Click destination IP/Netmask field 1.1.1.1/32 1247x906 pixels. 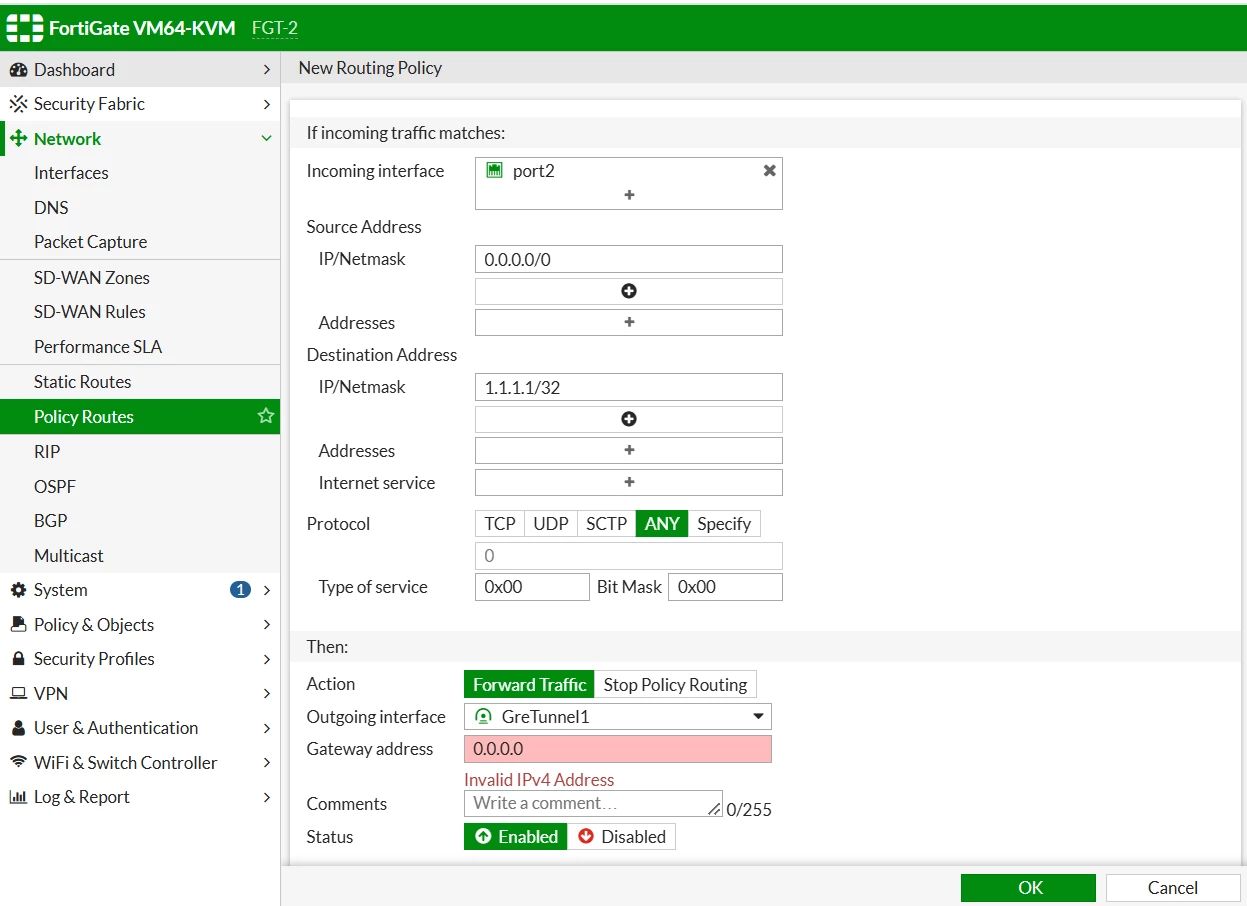pyautogui.click(x=629, y=387)
